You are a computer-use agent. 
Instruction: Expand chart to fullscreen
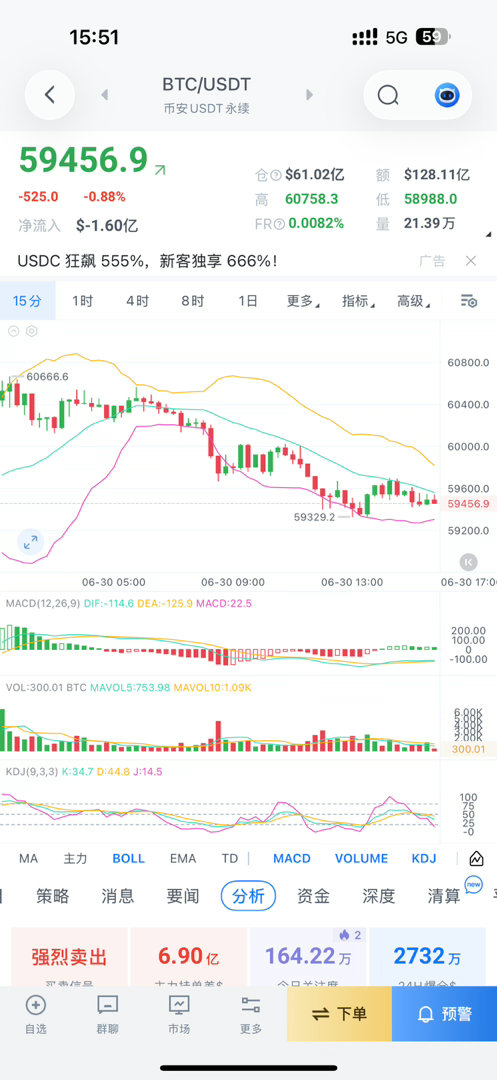point(31,542)
